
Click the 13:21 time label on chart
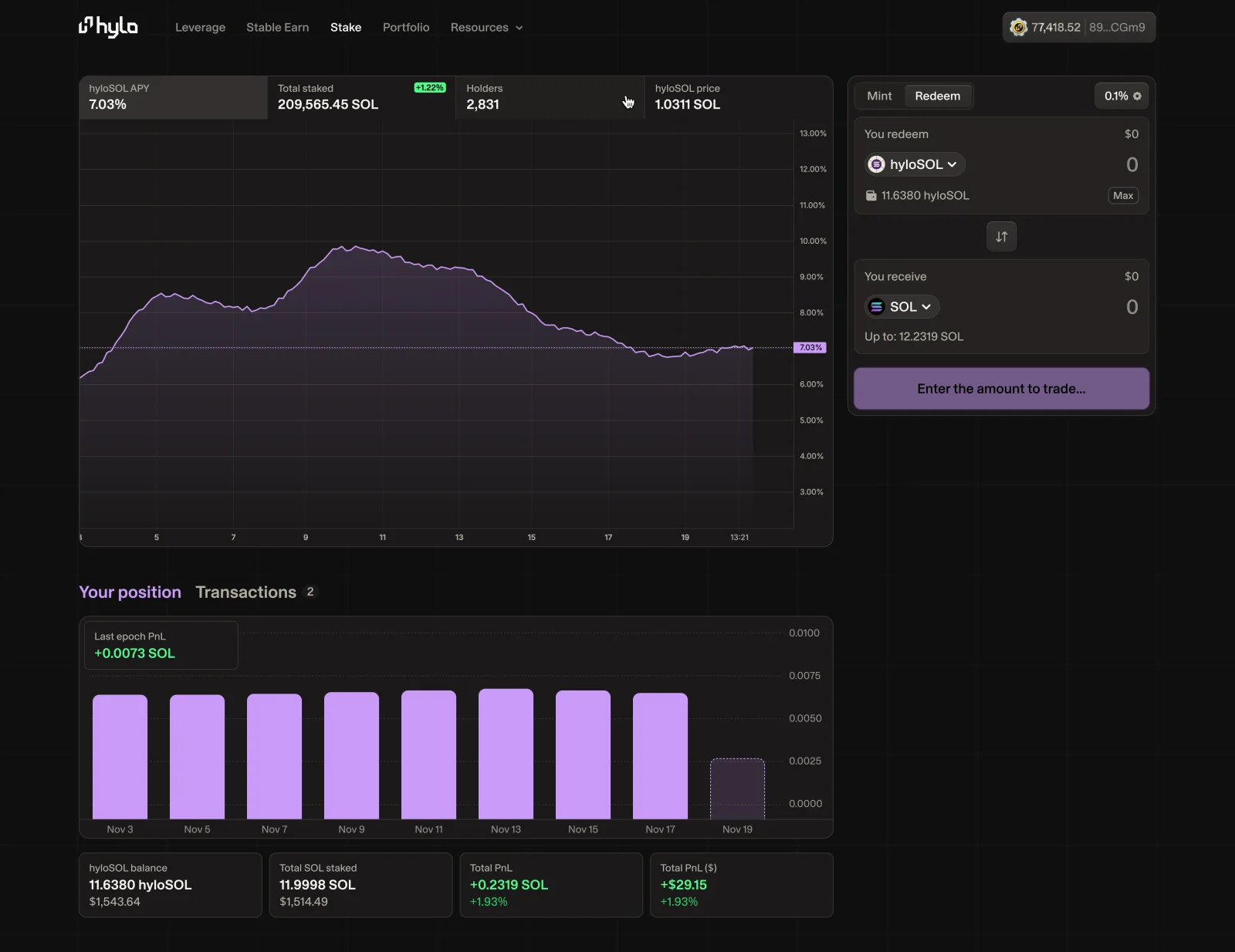click(x=739, y=537)
